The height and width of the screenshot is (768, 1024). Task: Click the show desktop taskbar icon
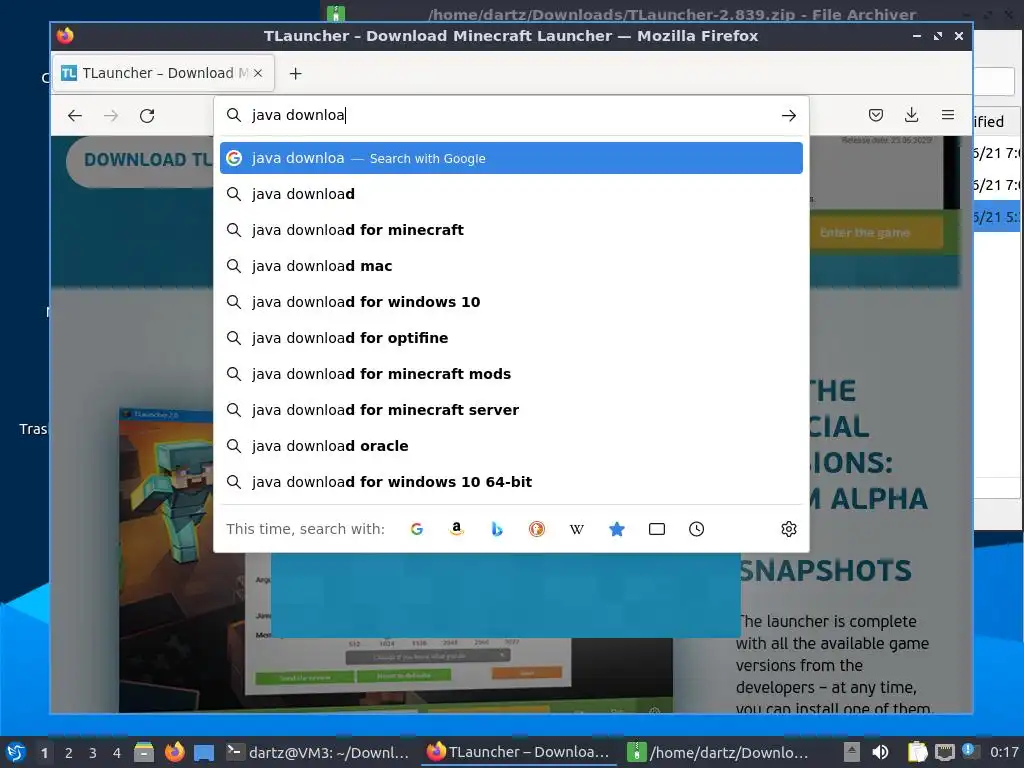204,752
